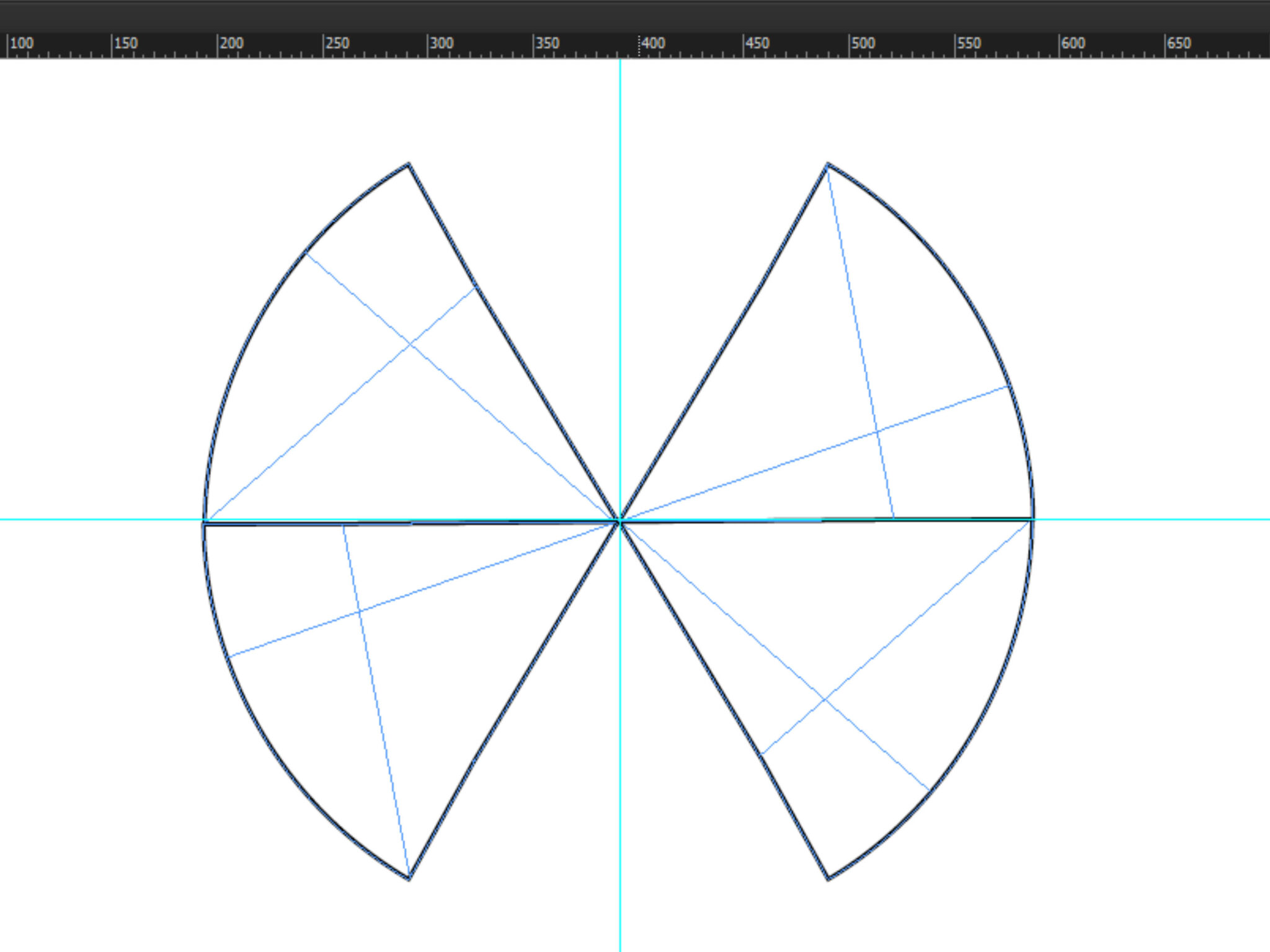
Task: Click the top-left sector's upper tip
Action: 409,164
